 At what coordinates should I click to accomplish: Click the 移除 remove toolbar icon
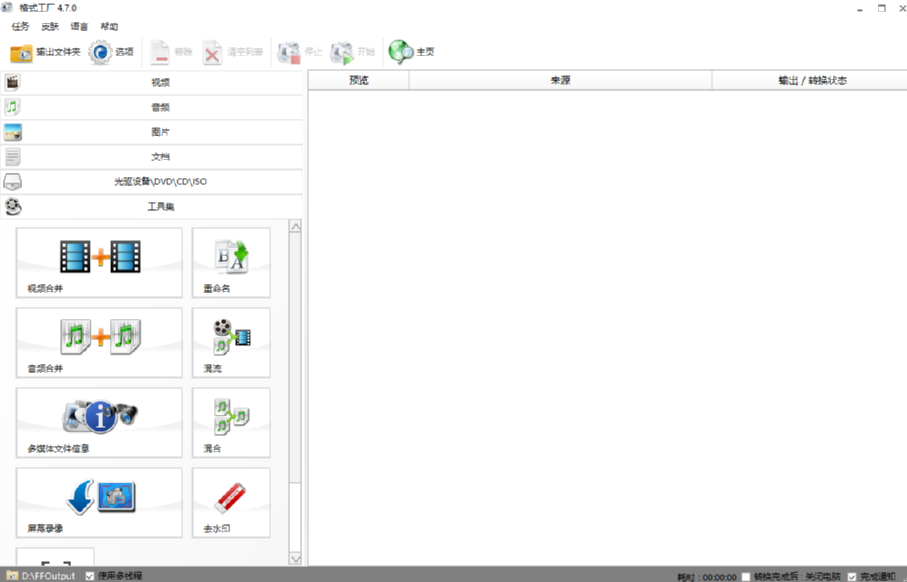(160, 52)
